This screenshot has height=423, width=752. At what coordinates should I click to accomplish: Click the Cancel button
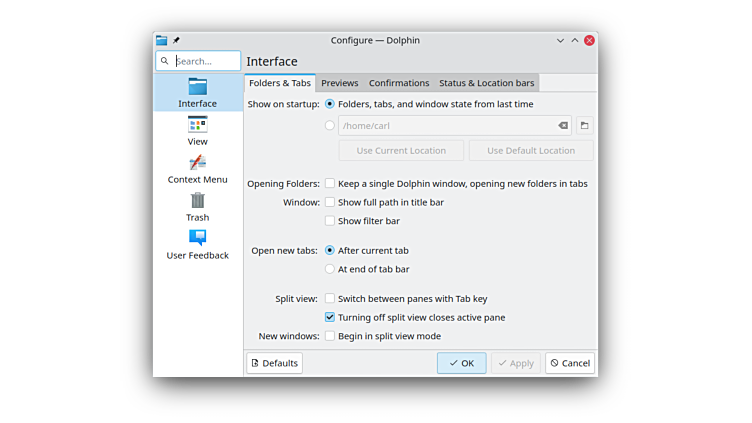click(570, 363)
